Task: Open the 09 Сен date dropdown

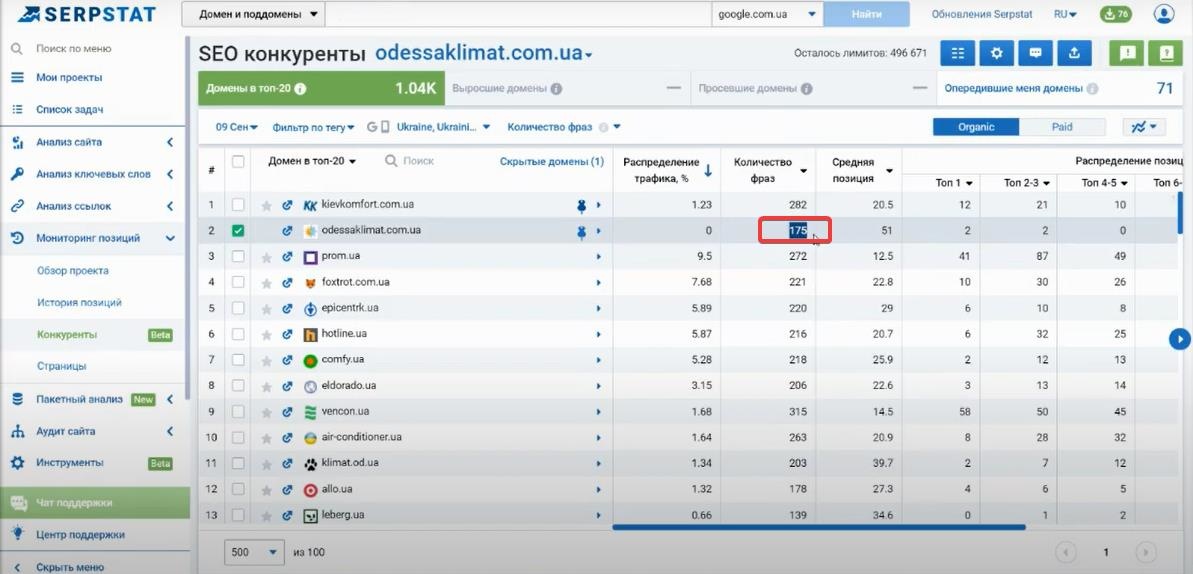Action: coord(237,127)
